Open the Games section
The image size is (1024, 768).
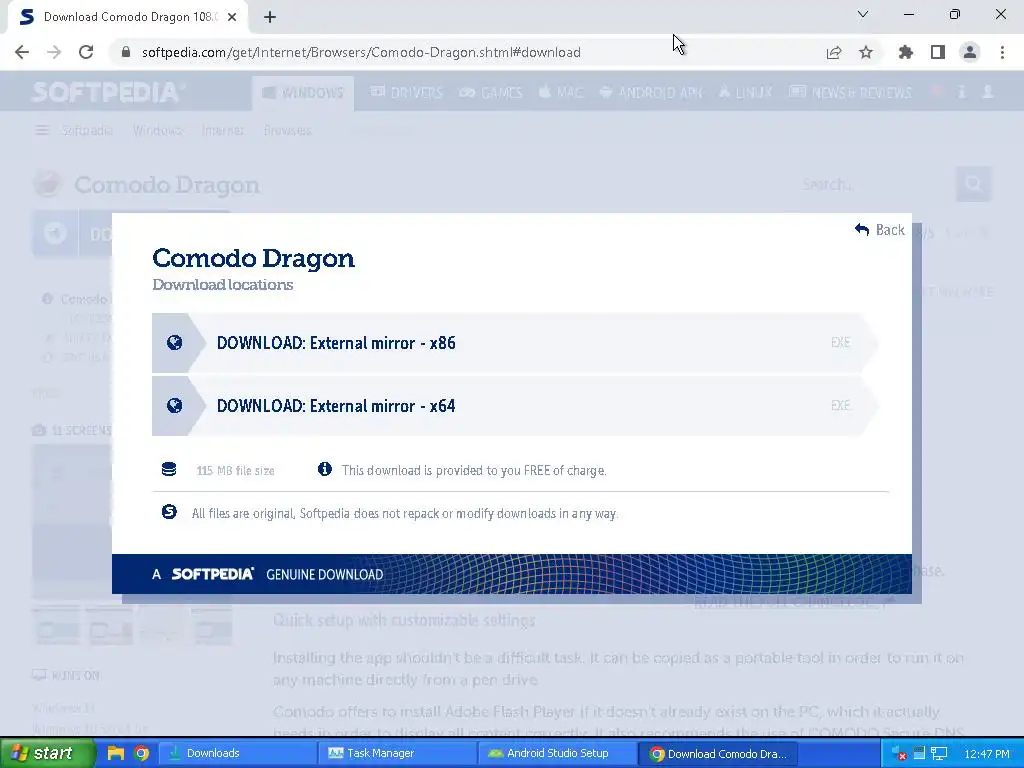[491, 93]
